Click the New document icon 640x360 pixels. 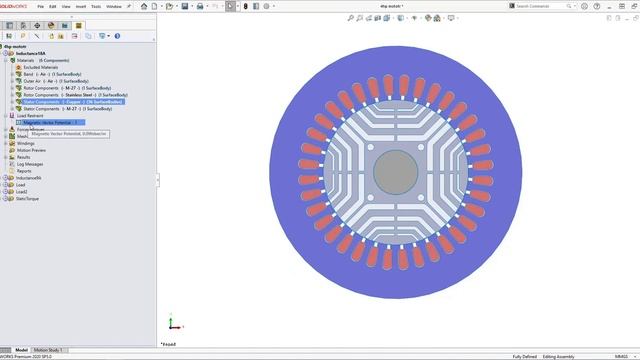point(155,6)
